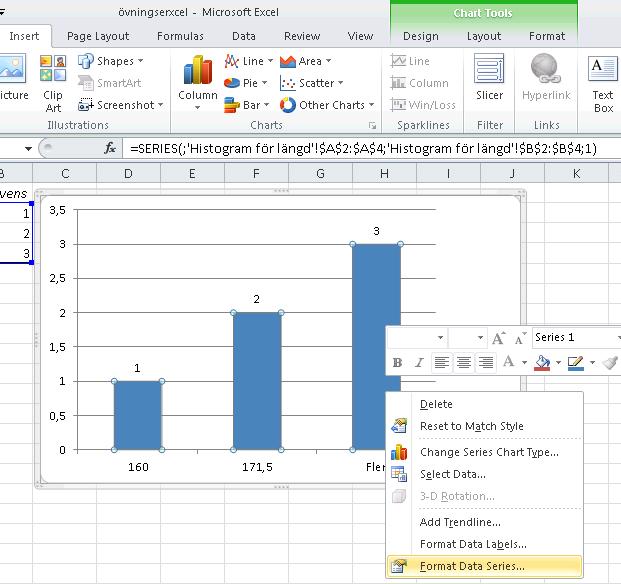Insert a Hyperlink
This screenshot has height=584, width=621.
(x=547, y=78)
